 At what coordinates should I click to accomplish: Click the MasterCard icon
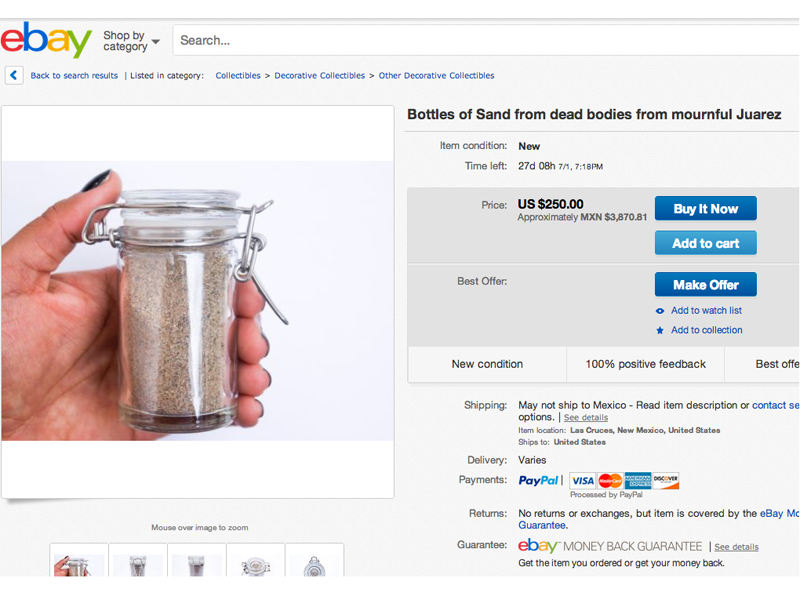point(610,481)
